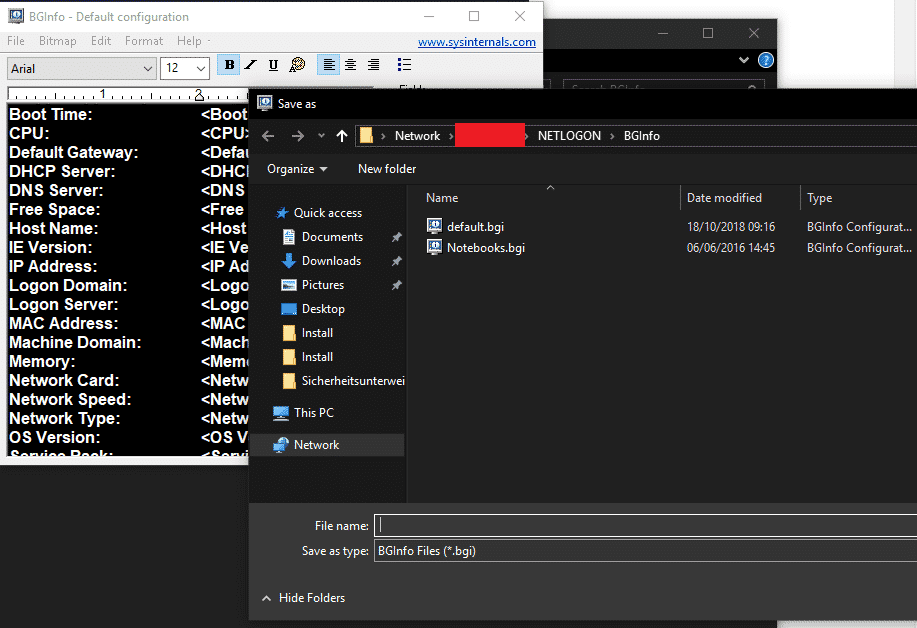The height and width of the screenshot is (628, 917).
Task: Open the Help menu
Action: tap(189, 41)
